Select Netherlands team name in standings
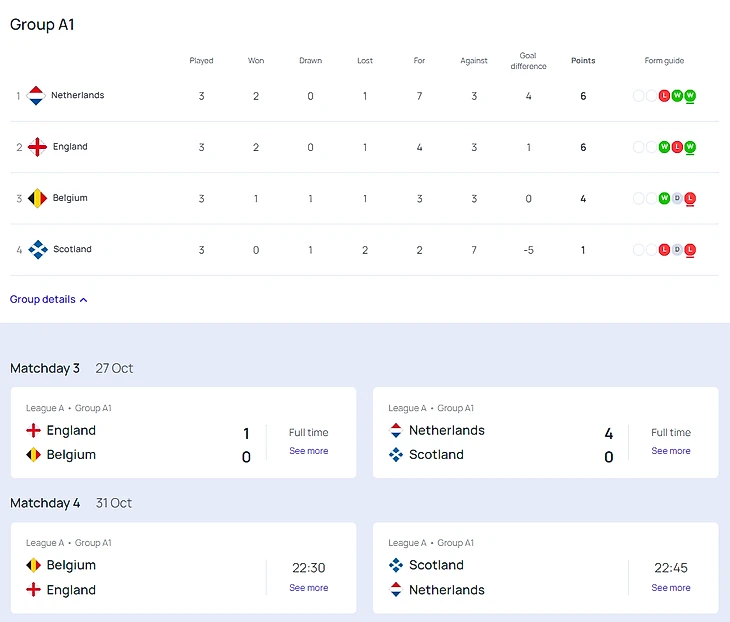 [x=78, y=96]
